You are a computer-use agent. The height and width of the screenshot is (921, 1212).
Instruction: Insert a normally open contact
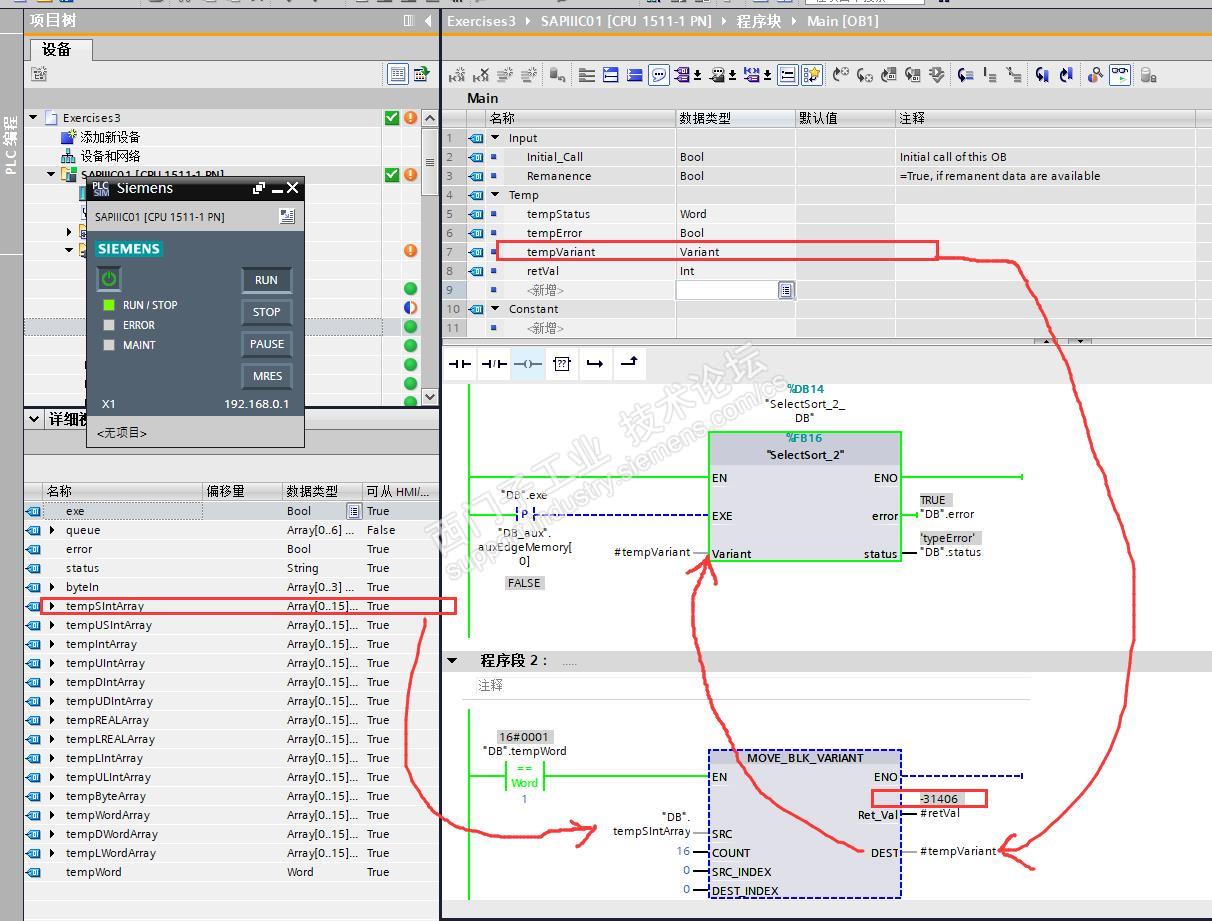pos(460,364)
